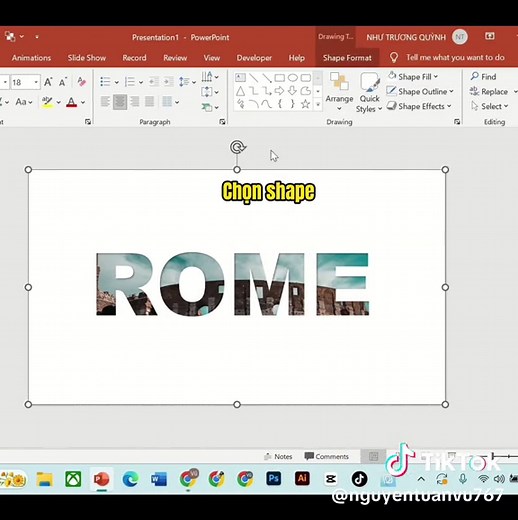This screenshot has width=518, height=520.
Task: Open the Change Case Aa menu
Action: pyautogui.click(x=24, y=102)
